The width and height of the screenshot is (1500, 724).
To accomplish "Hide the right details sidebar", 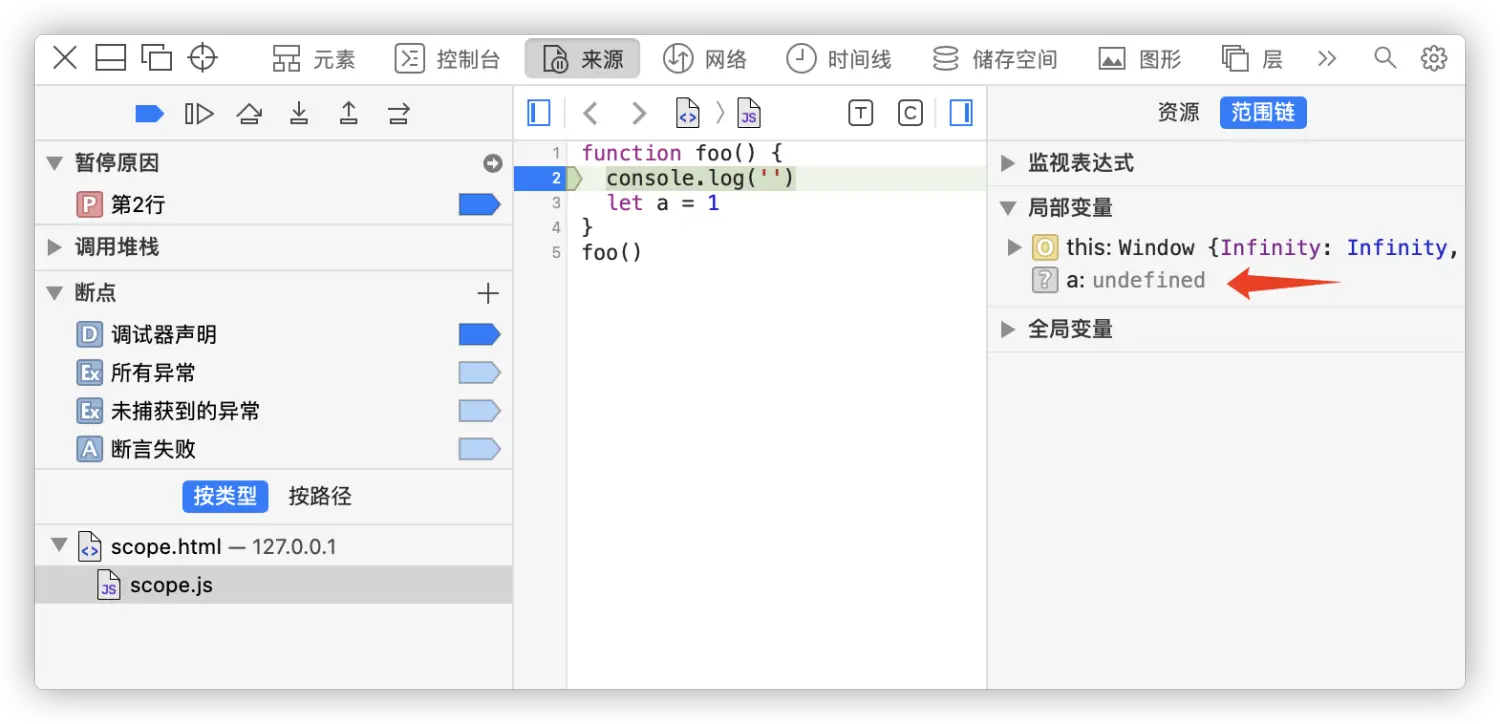I will coord(961,113).
